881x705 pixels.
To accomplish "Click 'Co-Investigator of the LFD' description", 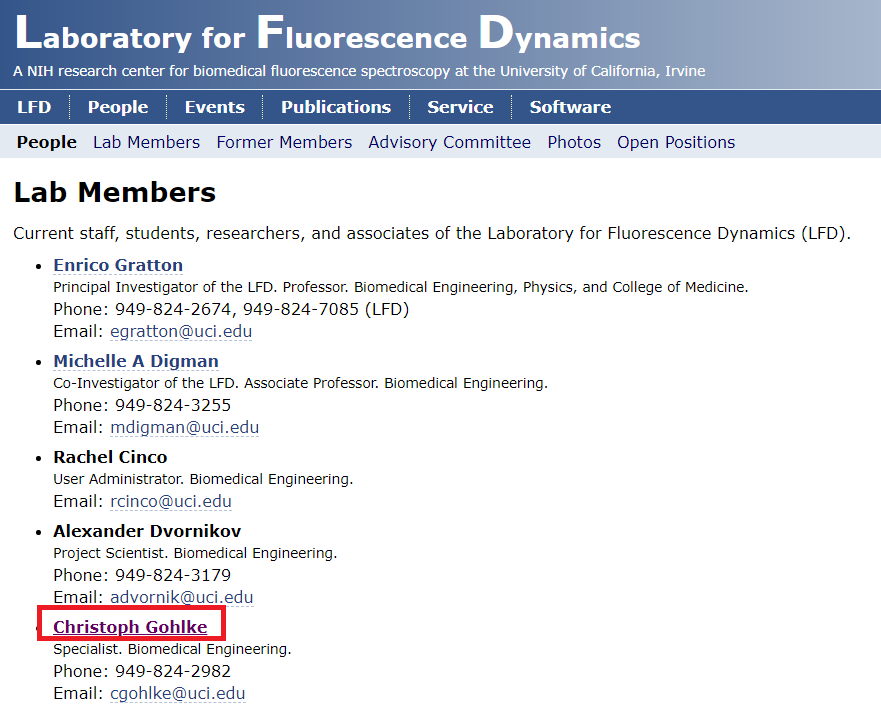I will point(300,383).
